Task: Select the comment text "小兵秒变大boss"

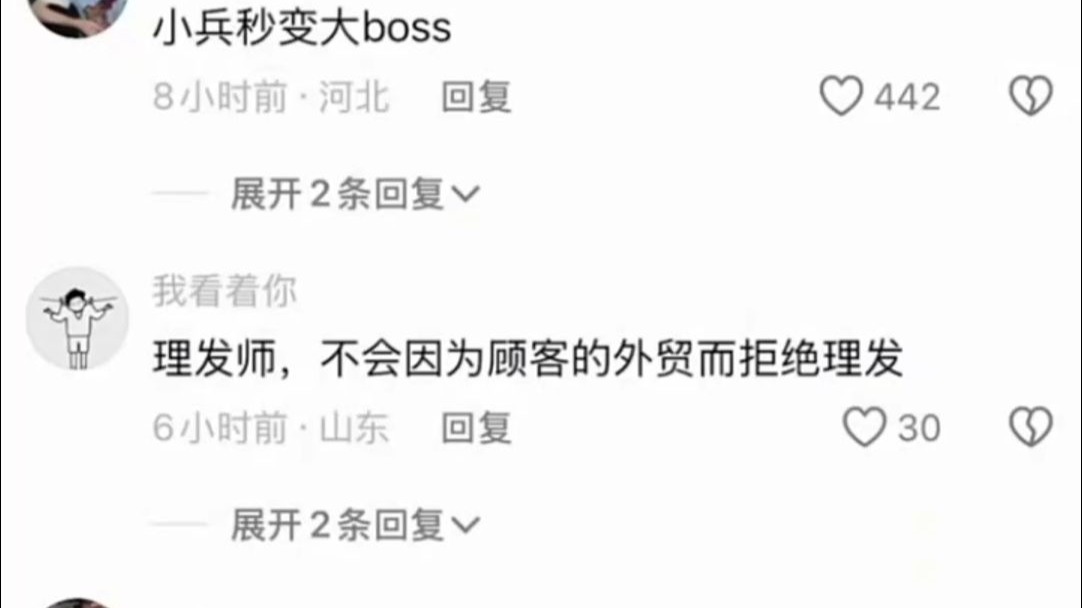Action: [x=302, y=28]
